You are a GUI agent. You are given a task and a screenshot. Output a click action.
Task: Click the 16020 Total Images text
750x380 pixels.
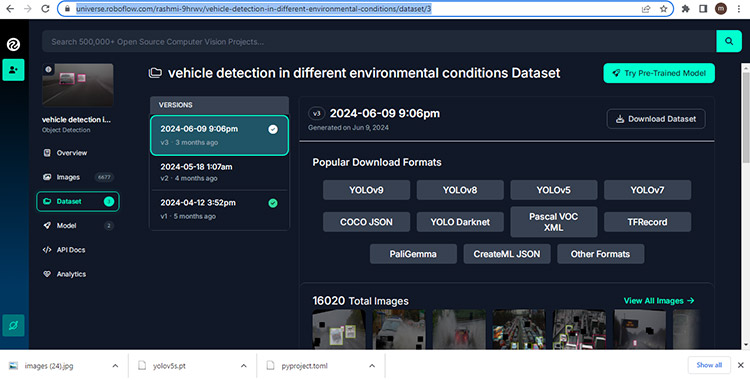tap(361, 301)
